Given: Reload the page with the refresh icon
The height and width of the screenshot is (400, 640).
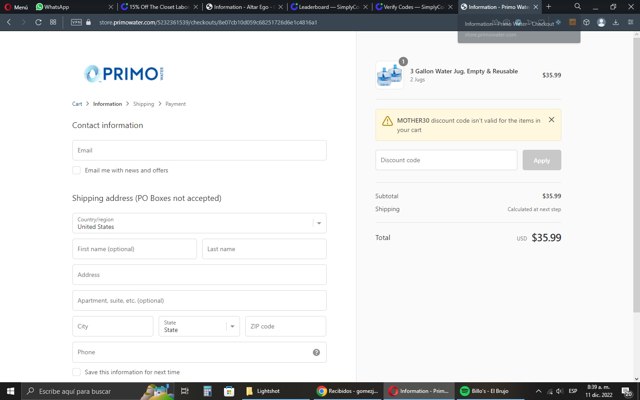Looking at the screenshot, I should coord(38,22).
